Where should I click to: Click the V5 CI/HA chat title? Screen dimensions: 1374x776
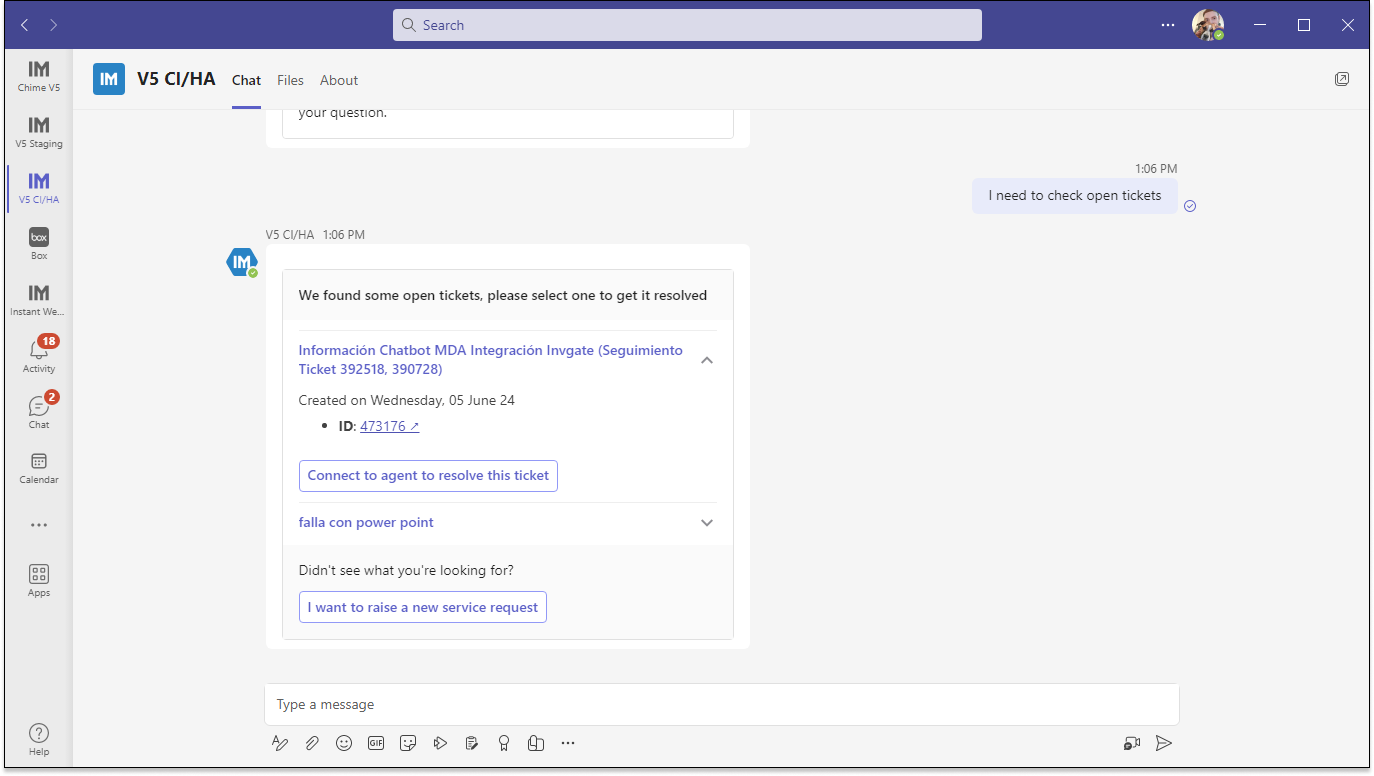point(176,79)
